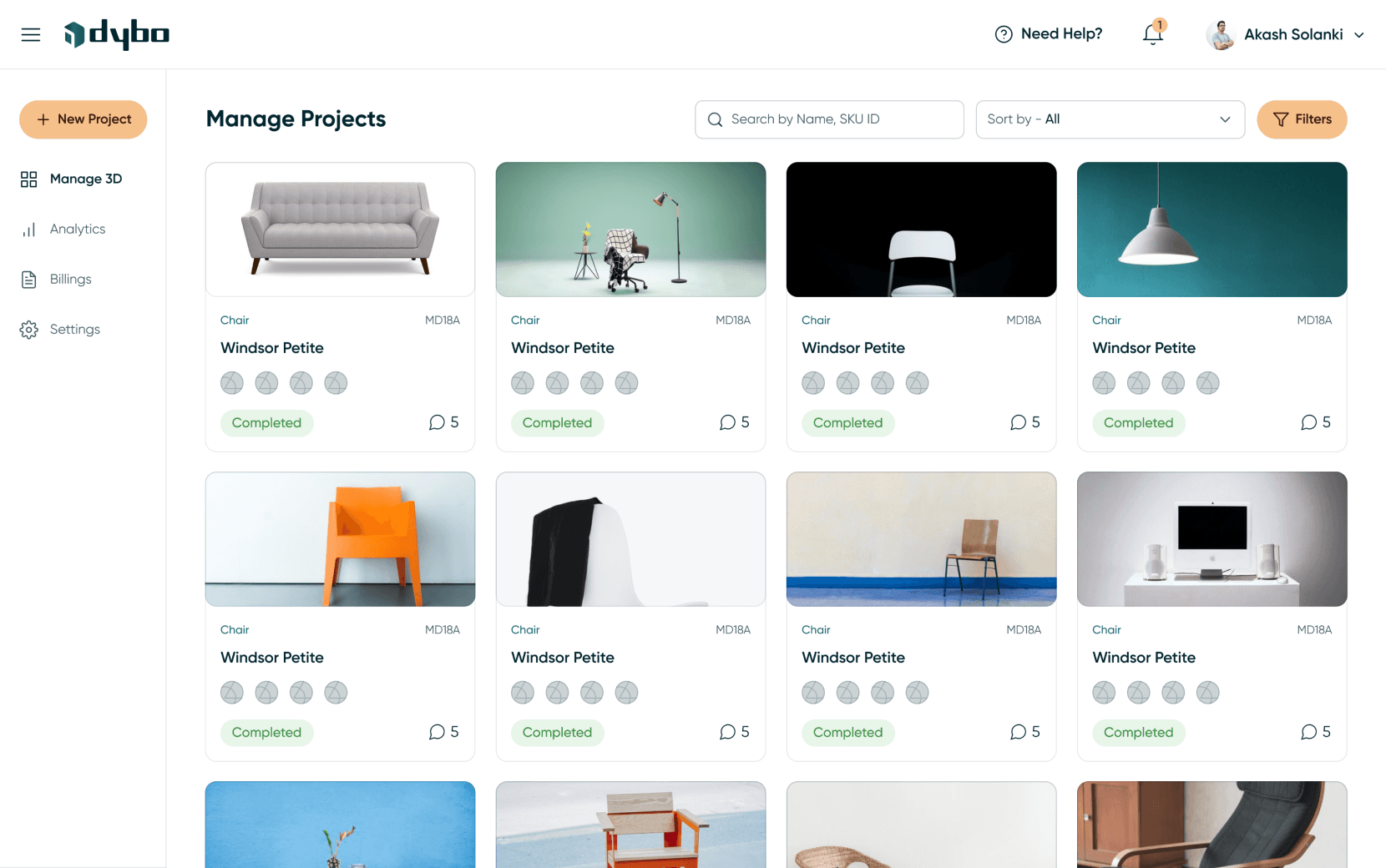Viewport: 1386px width, 868px height.
Task: Open the hamburger menu
Action: point(31,34)
